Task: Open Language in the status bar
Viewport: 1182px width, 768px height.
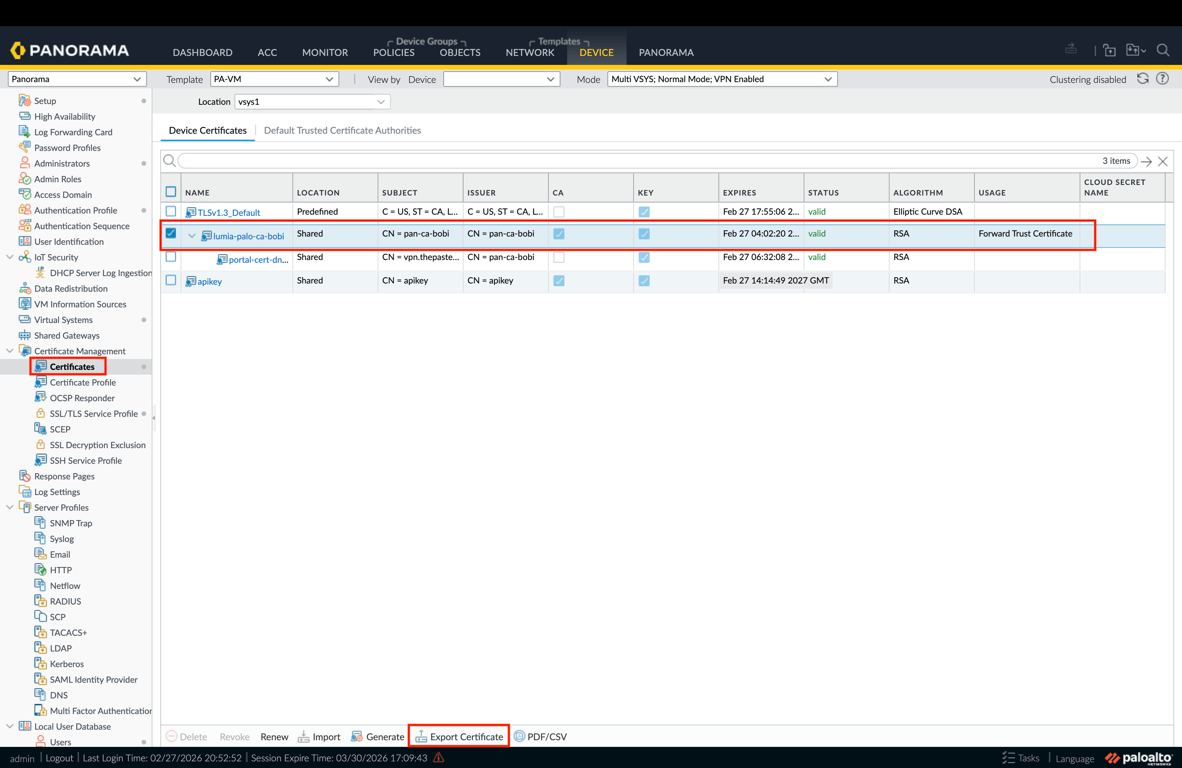Action: pos(1074,758)
